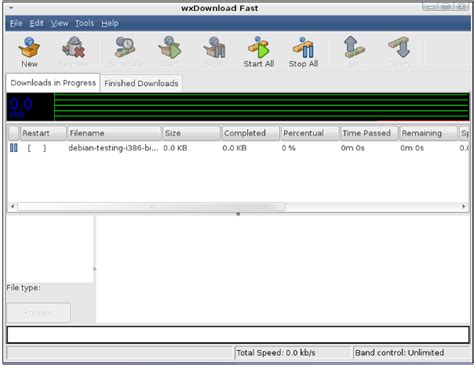The image size is (474, 365).
Task: Click the Remove download toolbar icon
Action: pyautogui.click(x=73, y=52)
